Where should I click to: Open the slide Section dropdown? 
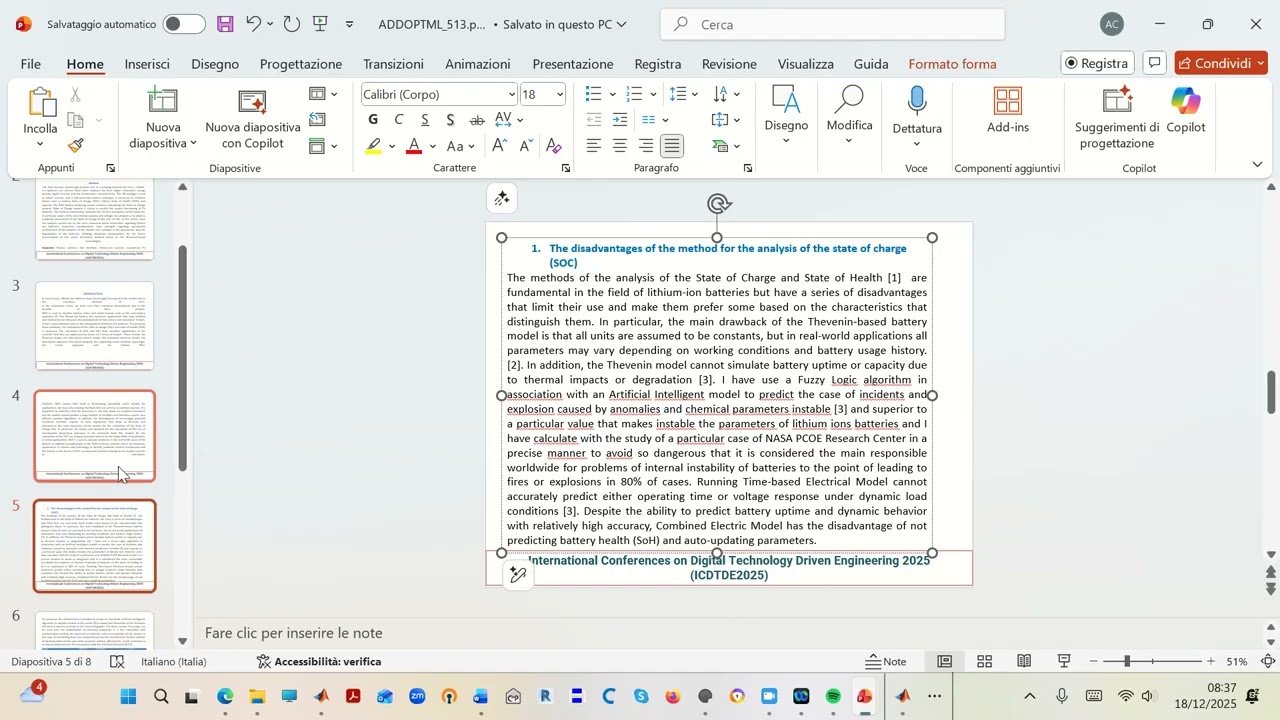coord(323,146)
